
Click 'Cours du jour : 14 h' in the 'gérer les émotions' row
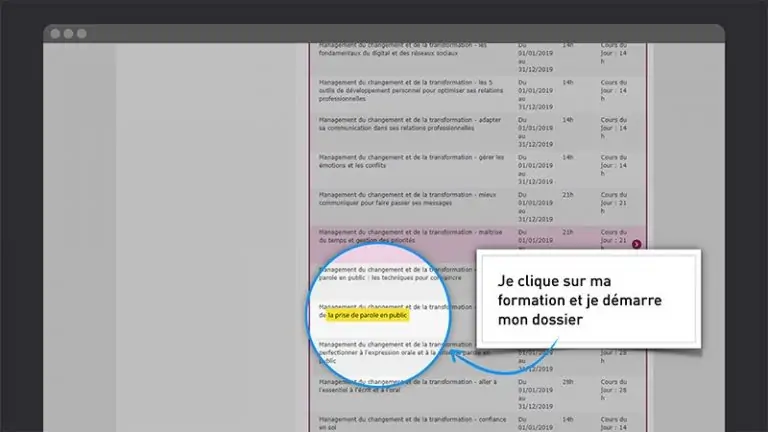point(614,166)
